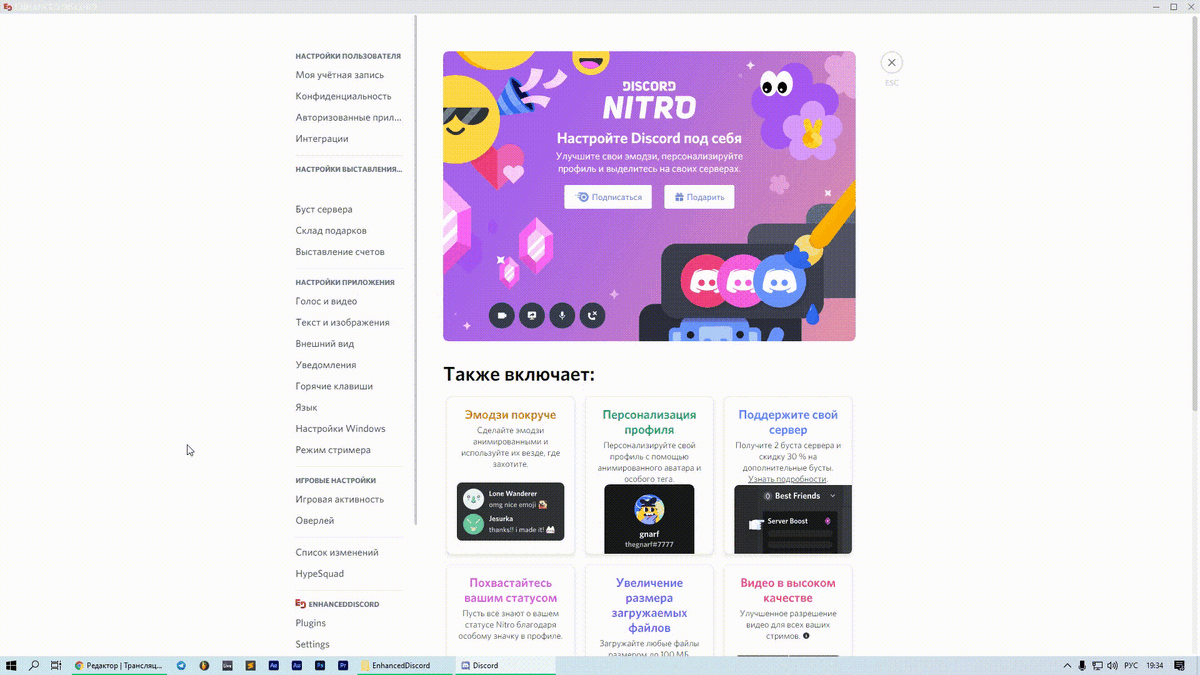Screen dimensions: 1200x675
Task: Switch to the Chrome Редактор window
Action: (120, 665)
